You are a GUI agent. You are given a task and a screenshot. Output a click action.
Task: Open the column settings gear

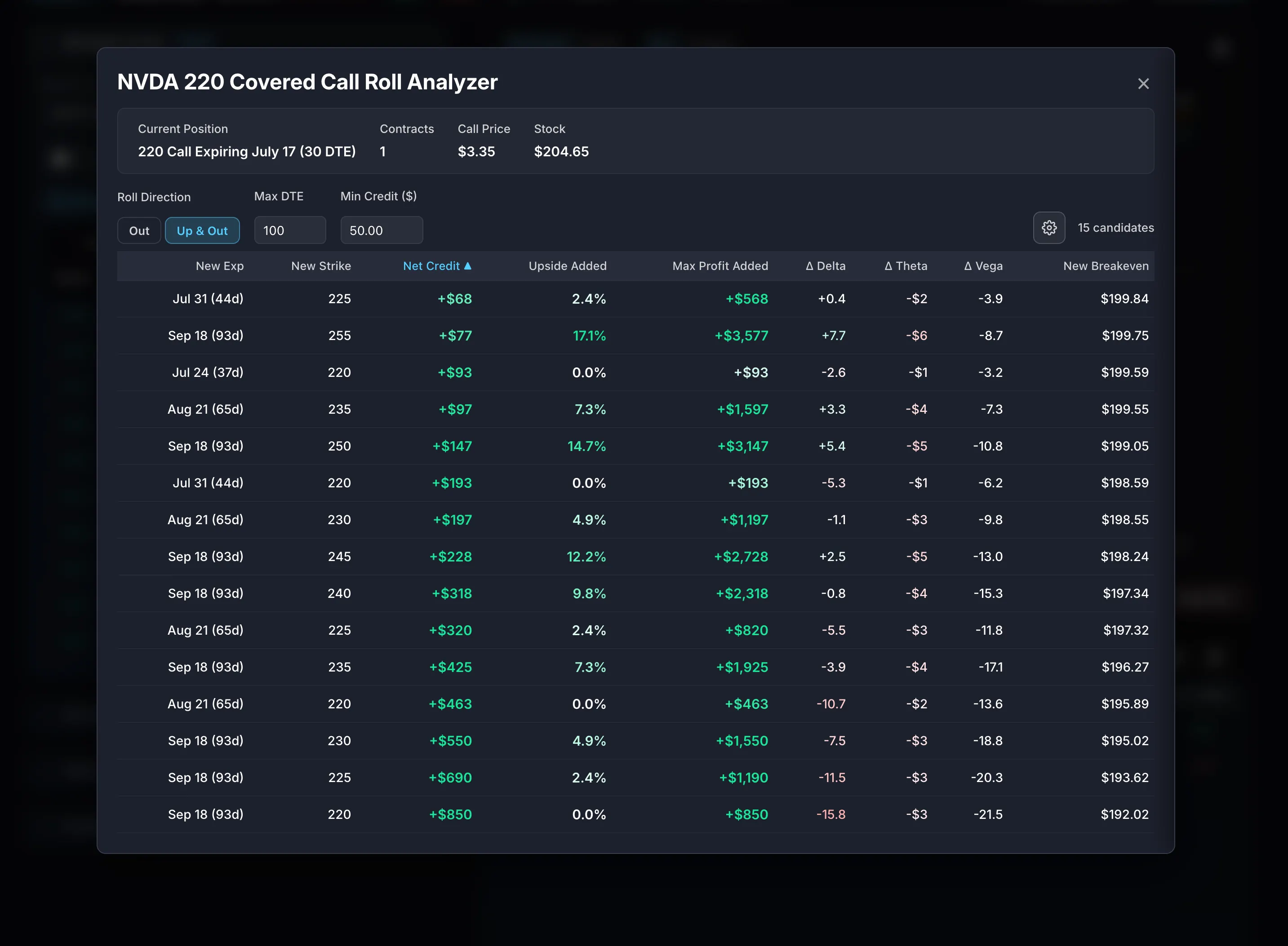tap(1049, 228)
